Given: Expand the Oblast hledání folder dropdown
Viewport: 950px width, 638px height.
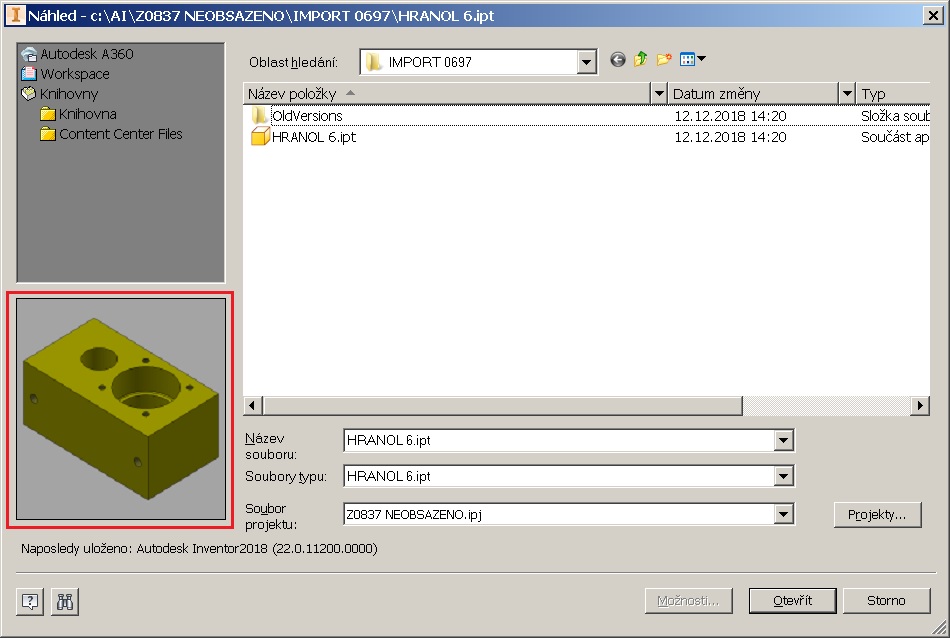Looking at the screenshot, I should coord(586,62).
